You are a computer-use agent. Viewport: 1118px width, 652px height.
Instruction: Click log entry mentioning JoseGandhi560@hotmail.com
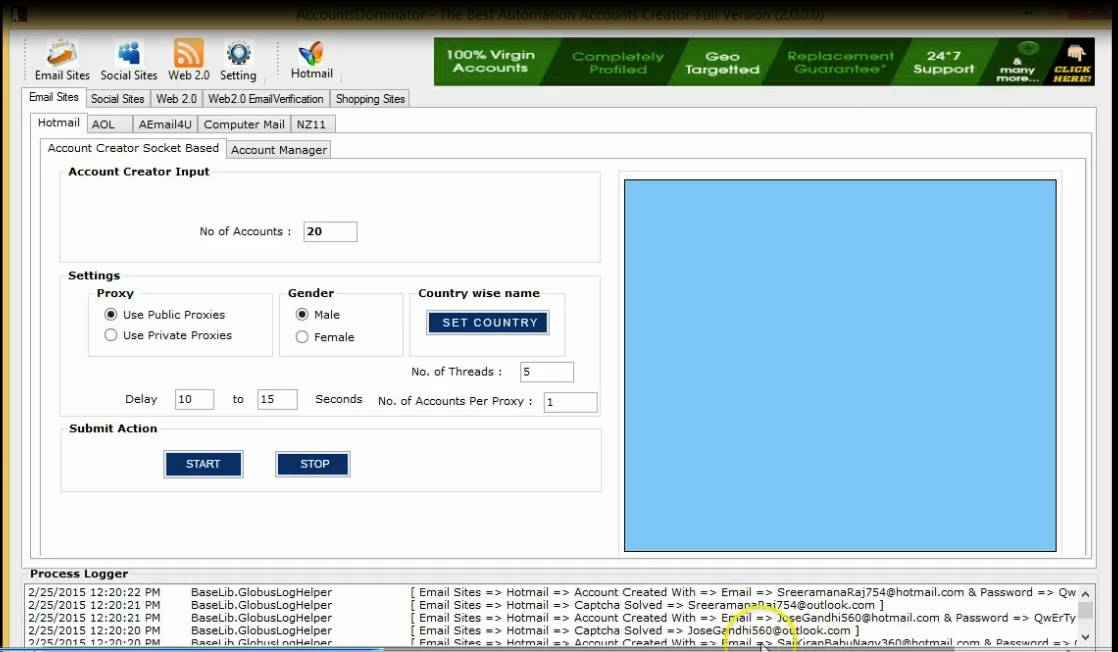tap(551, 618)
